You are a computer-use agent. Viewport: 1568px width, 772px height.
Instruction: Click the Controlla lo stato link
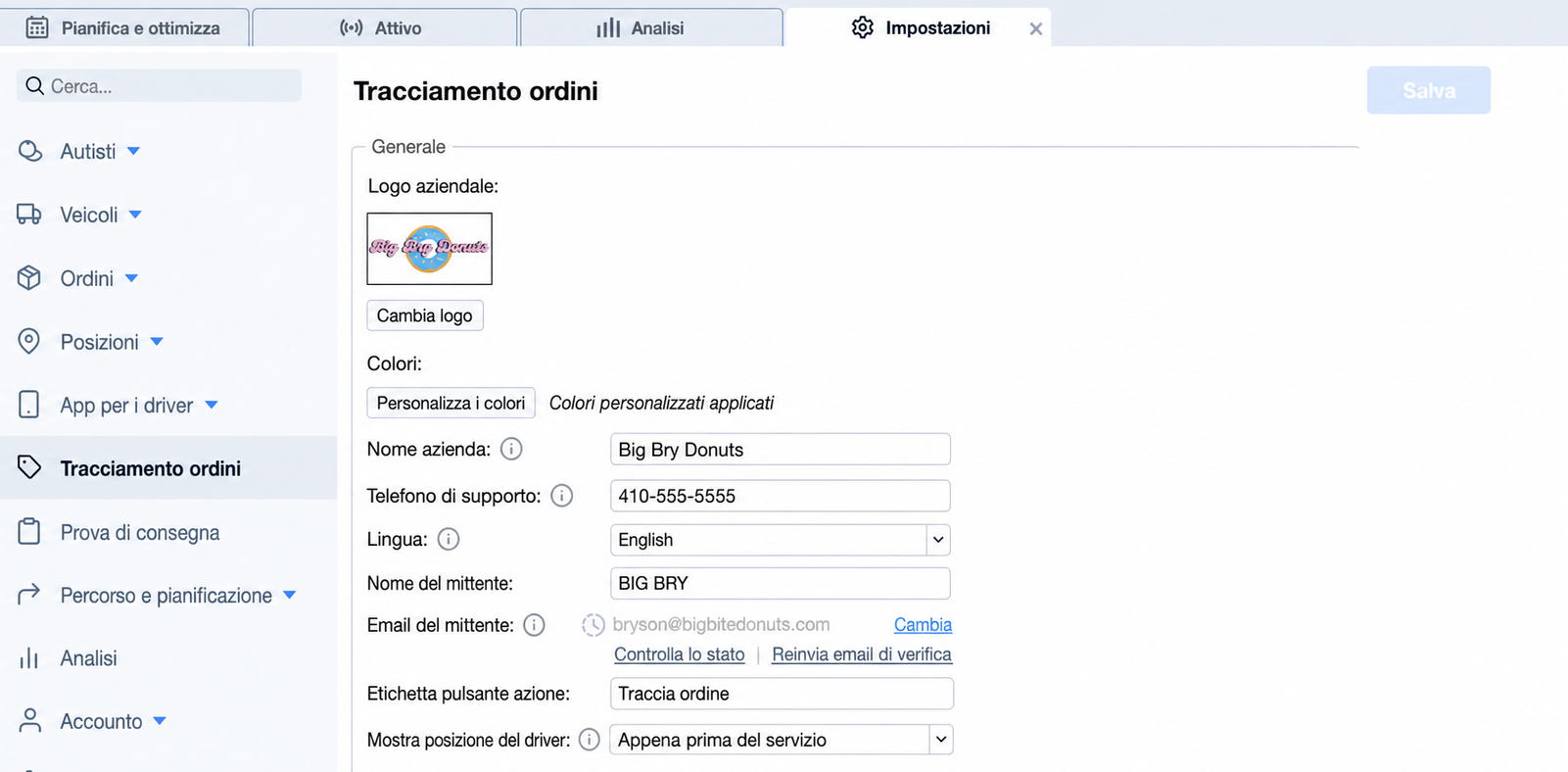680,654
